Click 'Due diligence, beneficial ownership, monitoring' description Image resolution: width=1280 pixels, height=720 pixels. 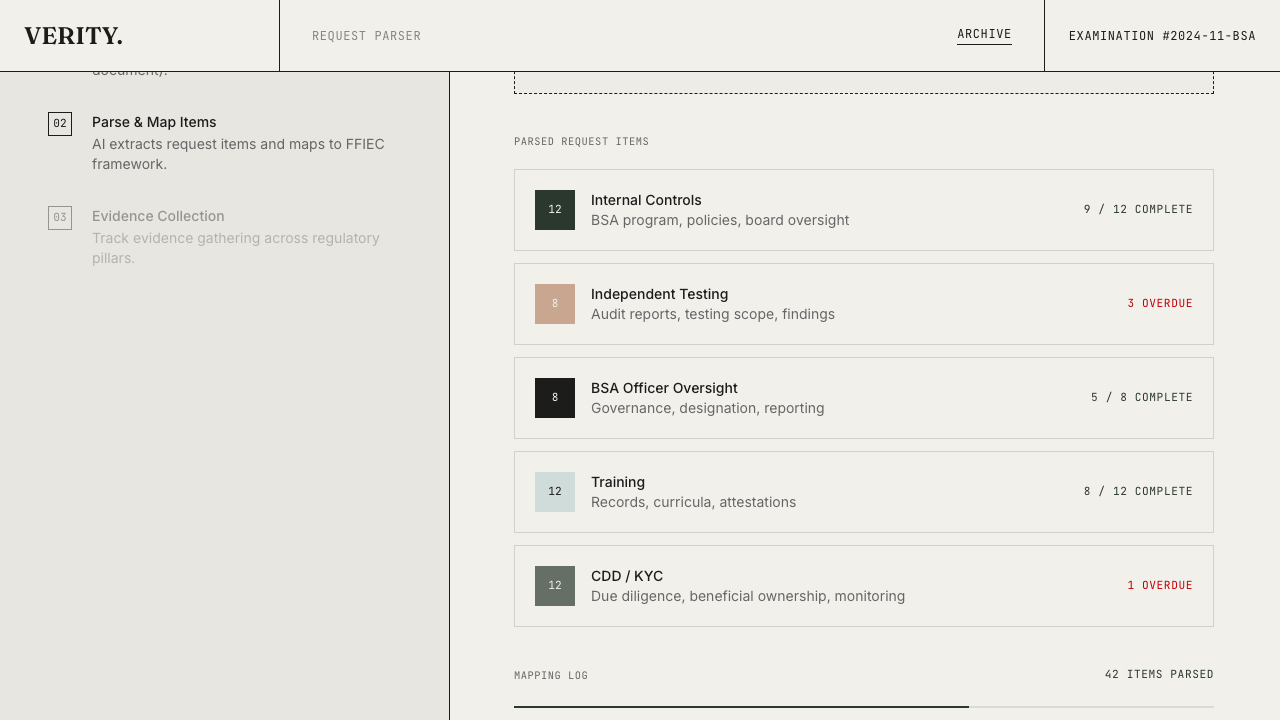(x=748, y=596)
